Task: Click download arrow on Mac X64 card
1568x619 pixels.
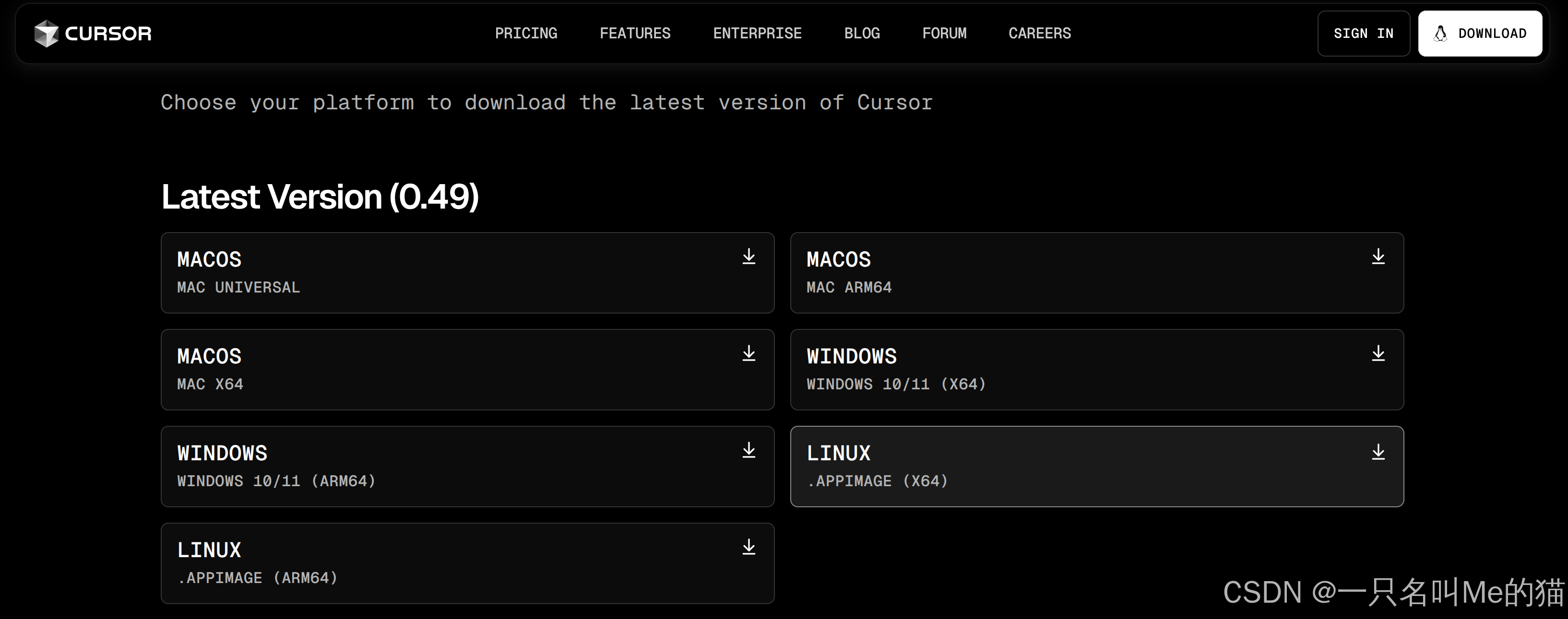Action: [x=748, y=353]
